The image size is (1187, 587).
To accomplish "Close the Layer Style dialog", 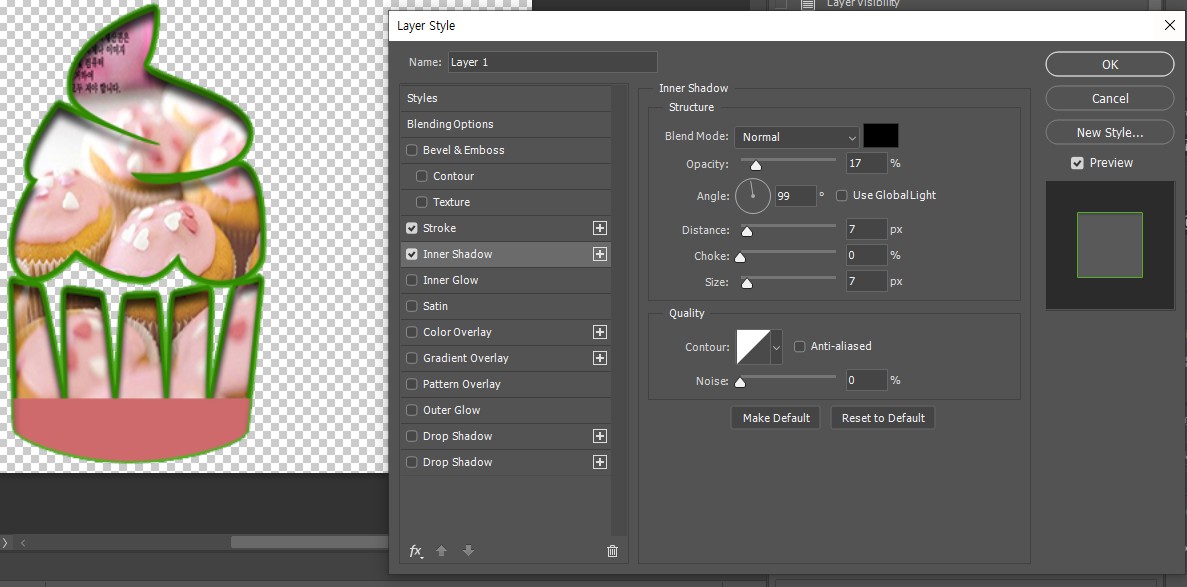I will click(x=1169, y=26).
